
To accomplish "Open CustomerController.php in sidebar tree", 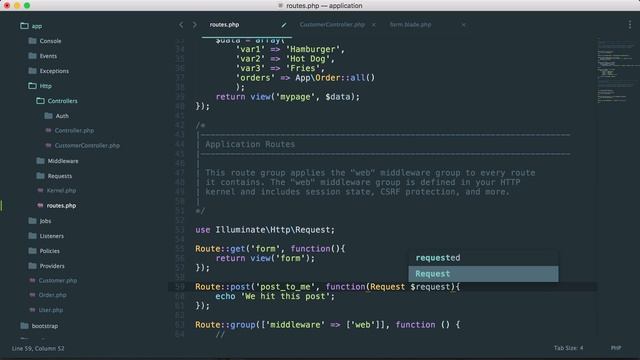I will [x=87, y=146].
